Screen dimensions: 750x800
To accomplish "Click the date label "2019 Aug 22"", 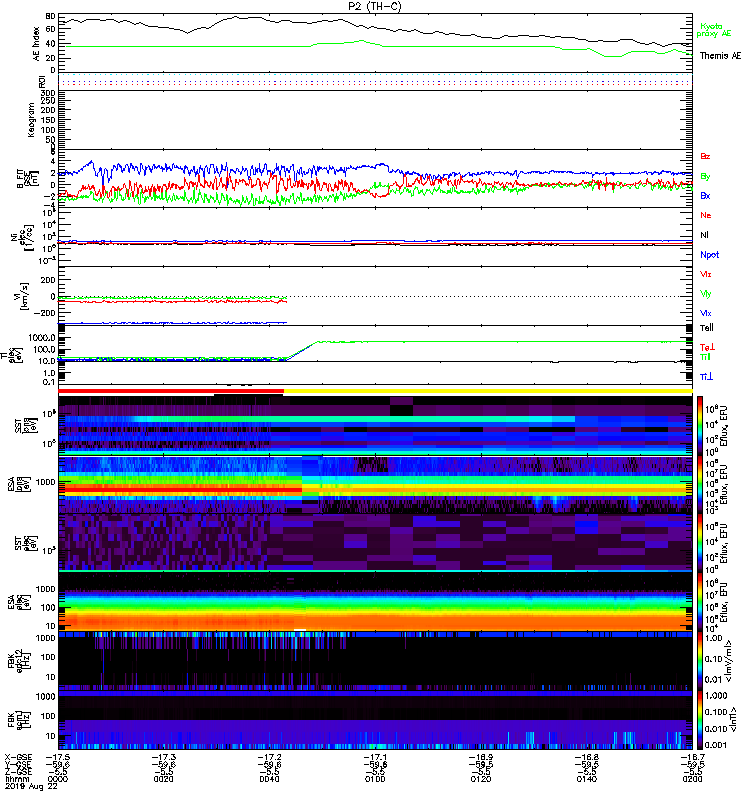I will (x=31, y=787).
